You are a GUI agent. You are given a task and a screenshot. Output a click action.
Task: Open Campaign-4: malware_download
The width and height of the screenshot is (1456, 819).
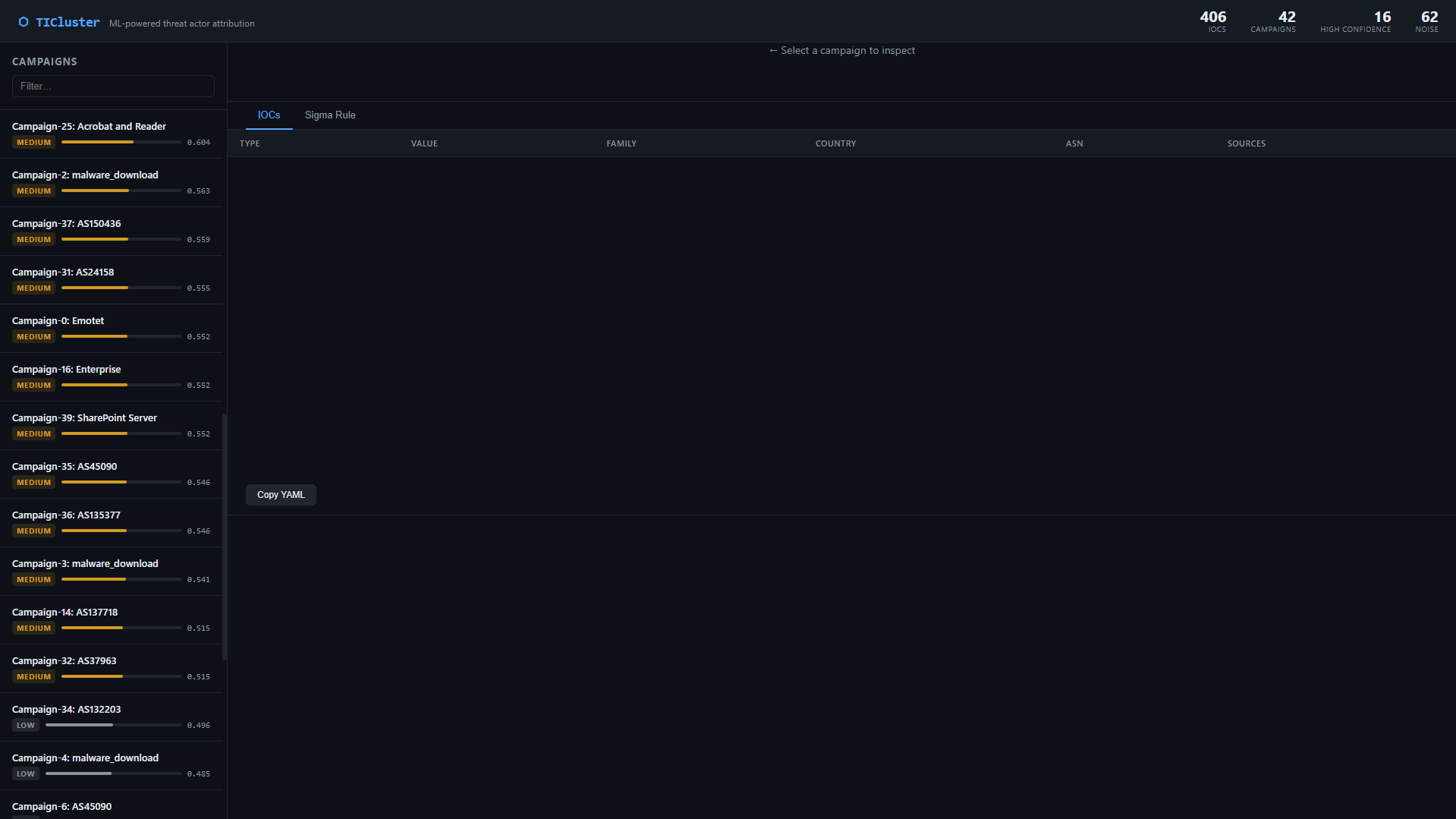(111, 766)
